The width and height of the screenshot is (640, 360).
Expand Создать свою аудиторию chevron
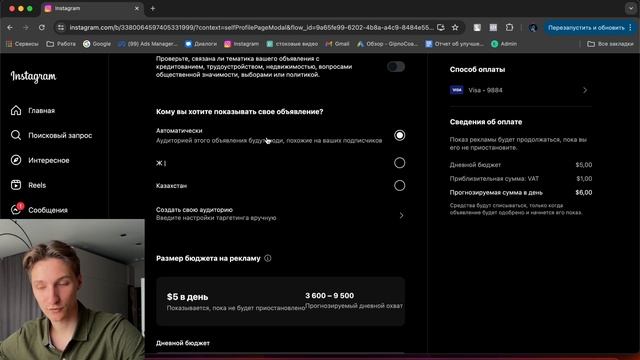(401, 215)
